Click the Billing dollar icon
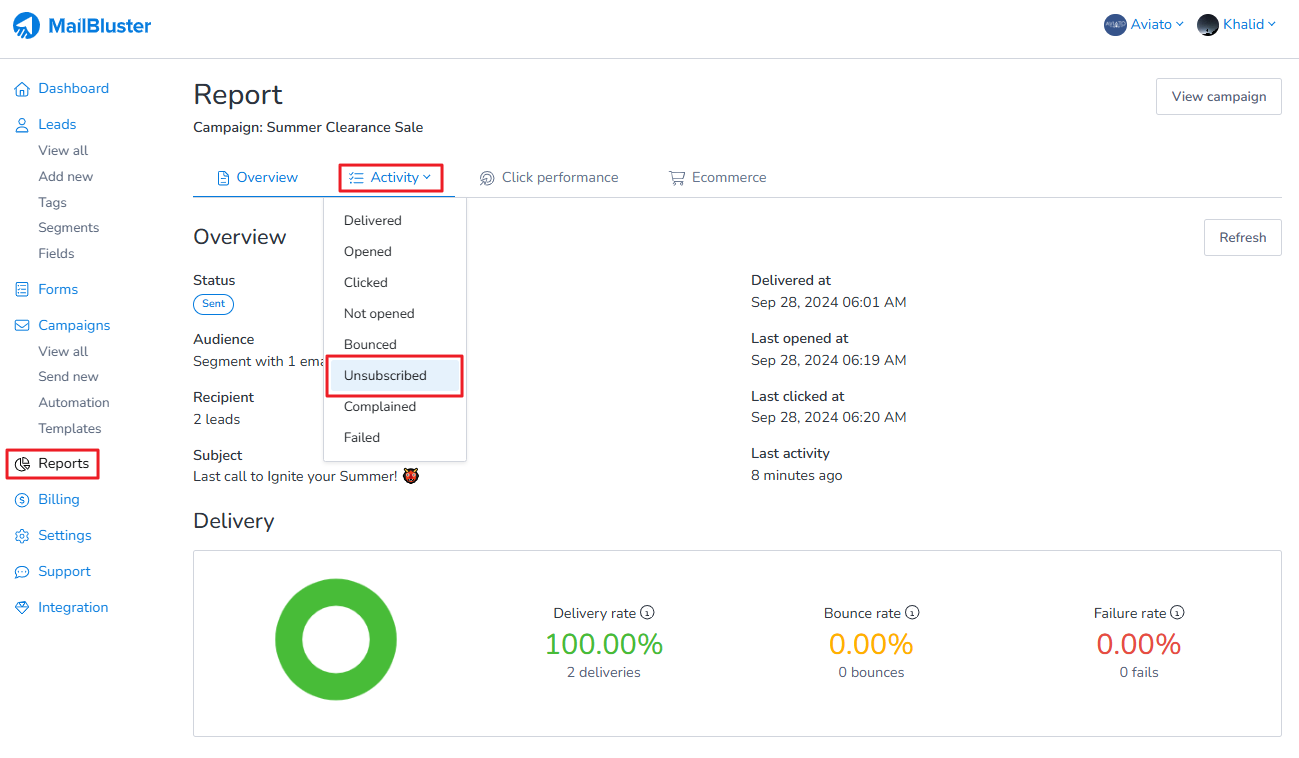The image size is (1299, 758). click(22, 500)
